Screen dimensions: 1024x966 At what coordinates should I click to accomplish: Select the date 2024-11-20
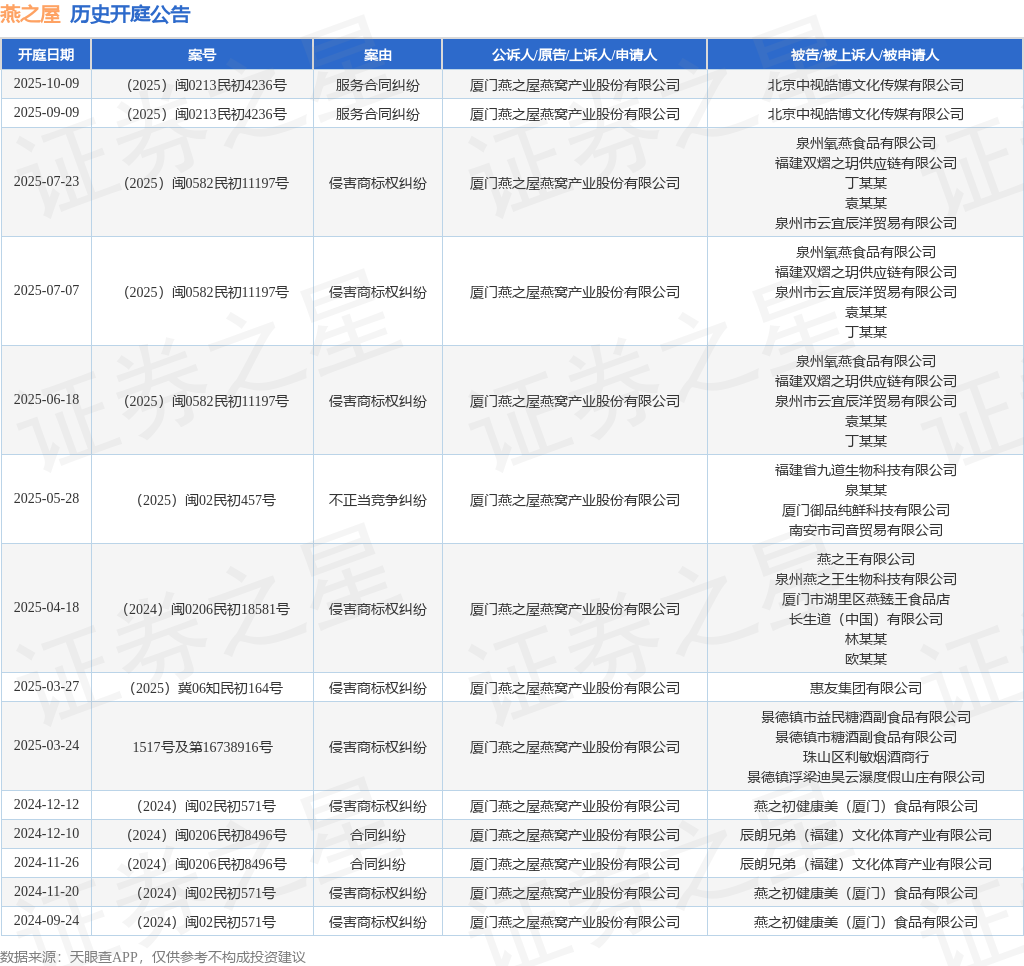(x=46, y=892)
